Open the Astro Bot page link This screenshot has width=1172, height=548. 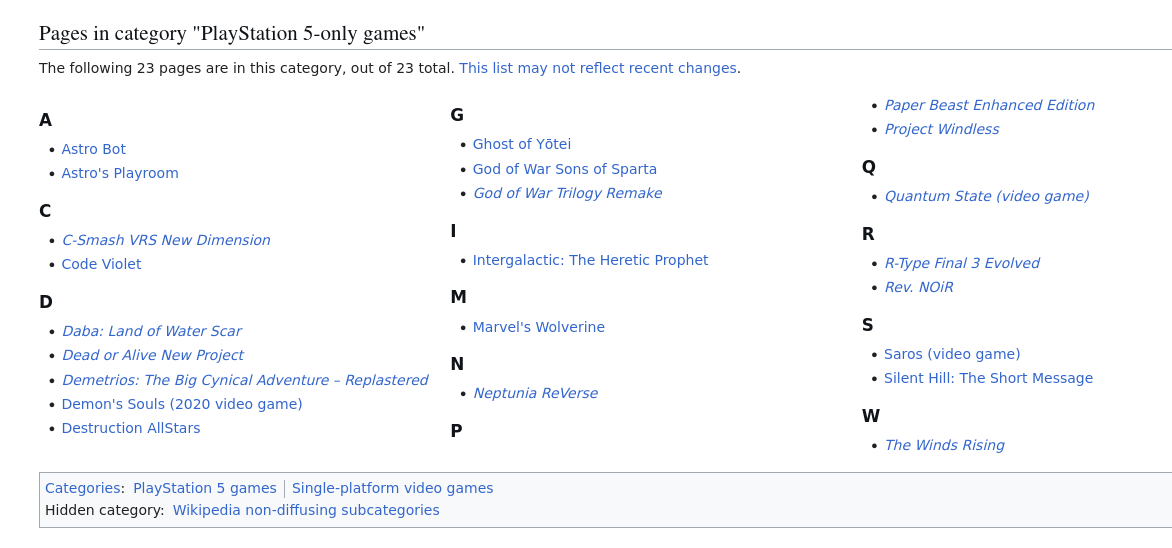93,149
